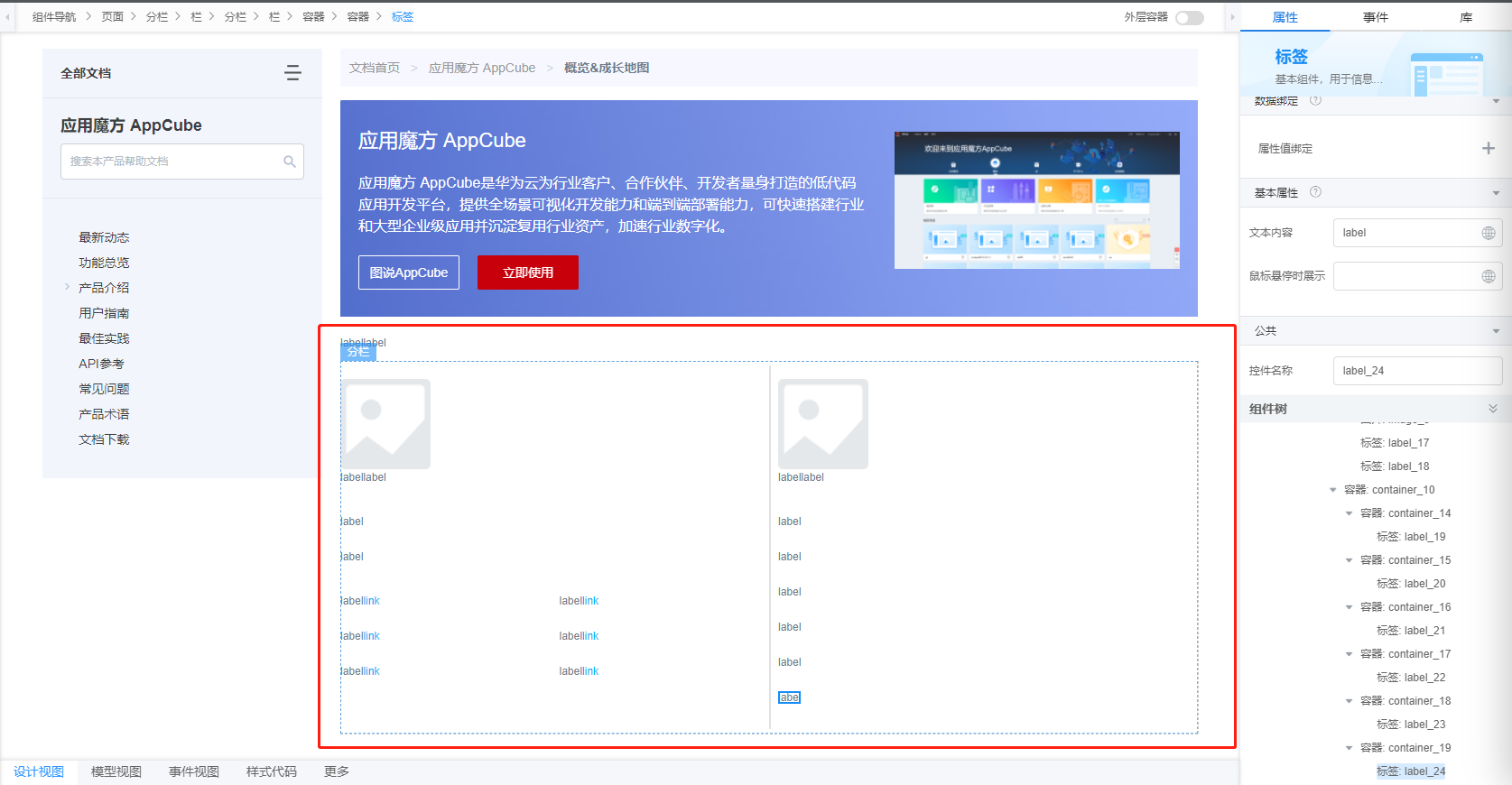Open 文档首页 breadcrumb link
The height and width of the screenshot is (785, 1512).
(x=375, y=68)
